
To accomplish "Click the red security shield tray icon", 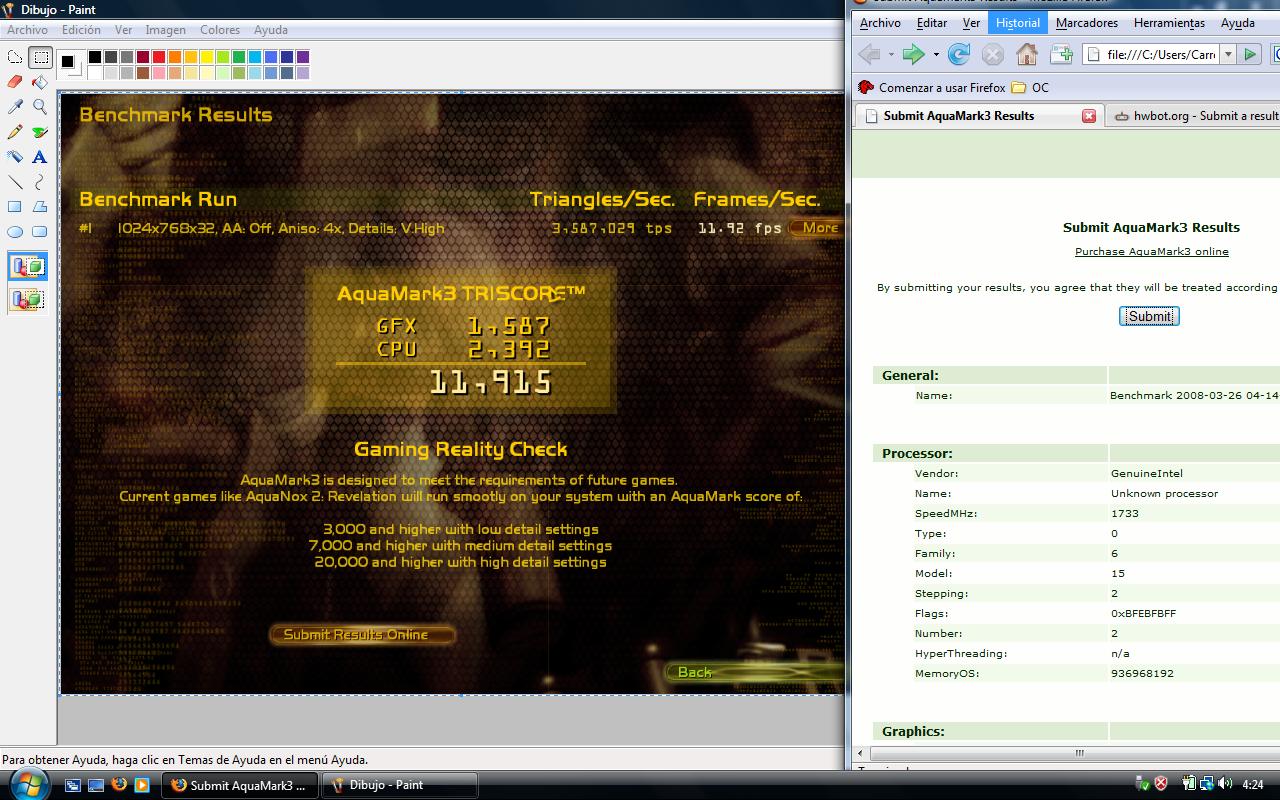I will click(x=1160, y=785).
